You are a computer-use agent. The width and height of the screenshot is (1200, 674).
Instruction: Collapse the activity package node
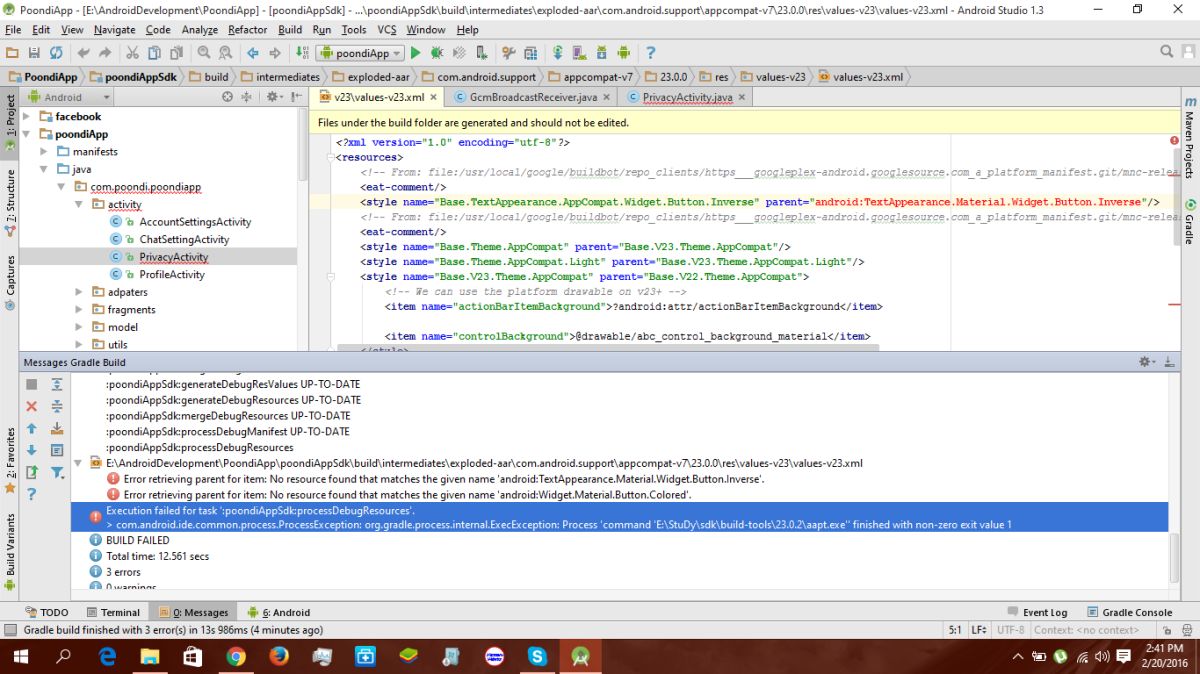click(79, 204)
